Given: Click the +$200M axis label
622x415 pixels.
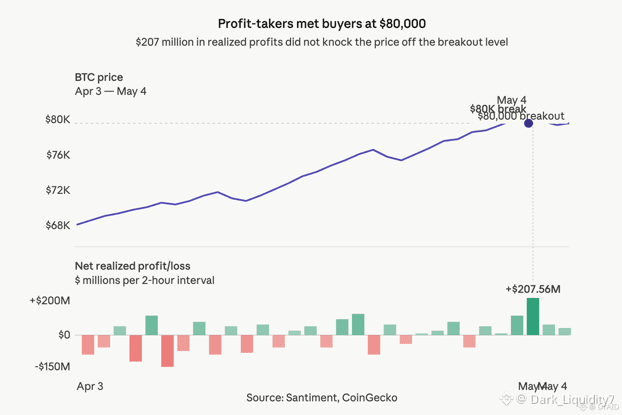Looking at the screenshot, I should [x=50, y=301].
